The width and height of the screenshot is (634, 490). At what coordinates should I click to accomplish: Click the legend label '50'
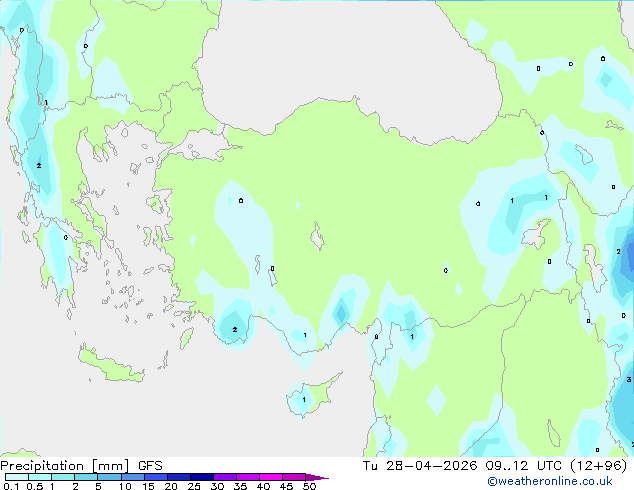309,486
